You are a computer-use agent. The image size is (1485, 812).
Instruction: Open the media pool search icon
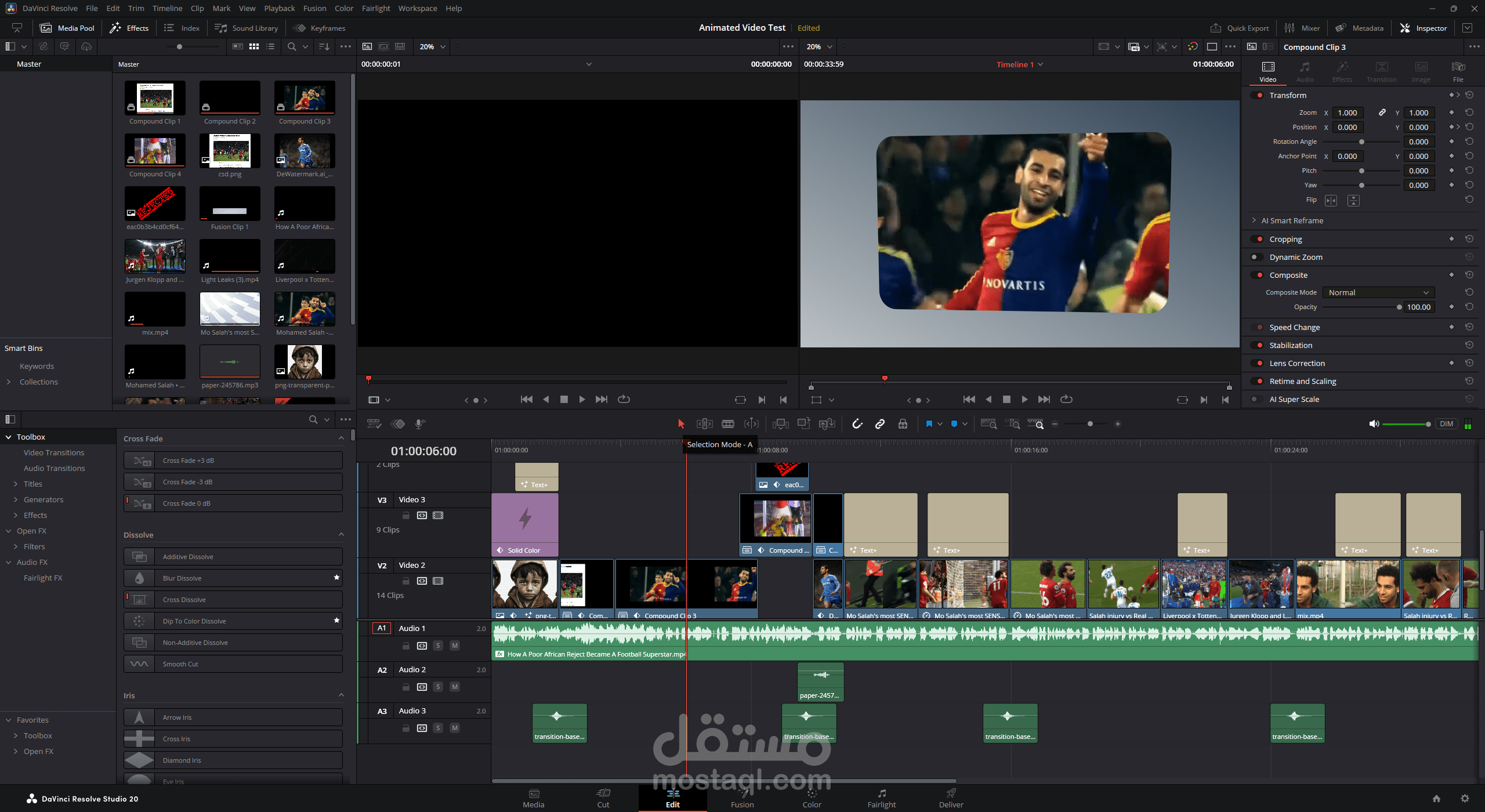[292, 46]
